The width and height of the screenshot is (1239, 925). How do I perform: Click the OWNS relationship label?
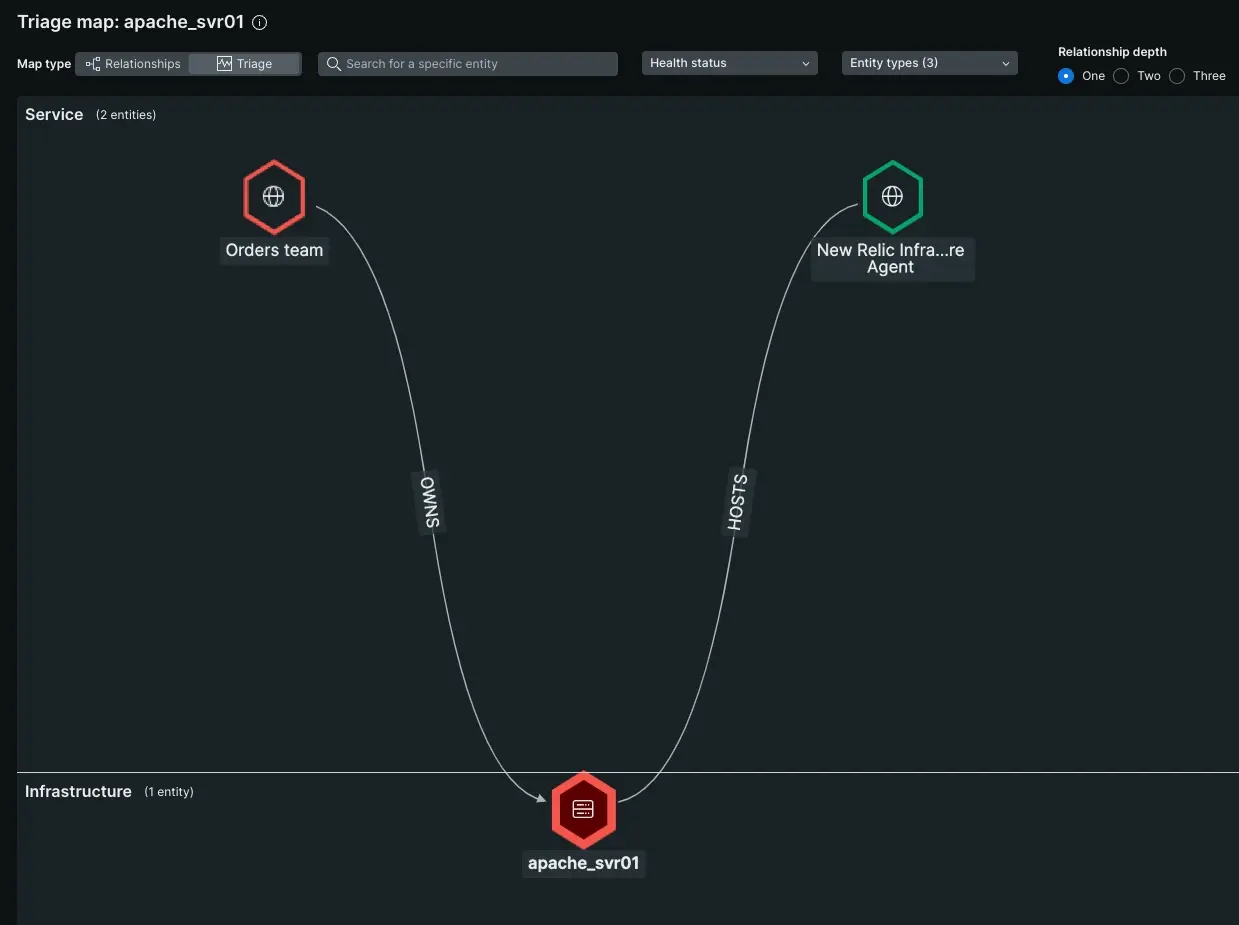pos(428,502)
